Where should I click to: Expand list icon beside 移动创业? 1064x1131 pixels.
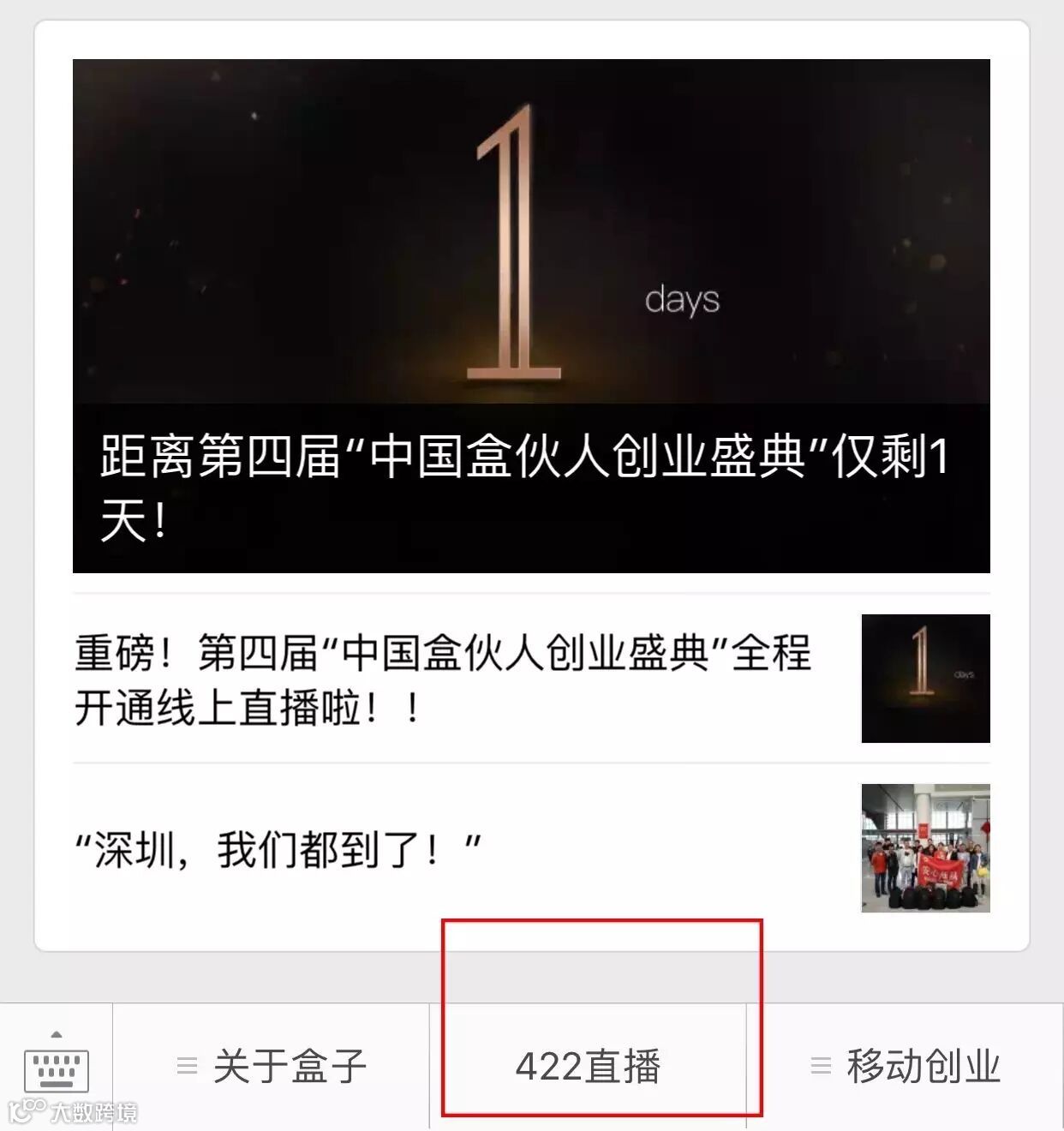[x=821, y=1067]
